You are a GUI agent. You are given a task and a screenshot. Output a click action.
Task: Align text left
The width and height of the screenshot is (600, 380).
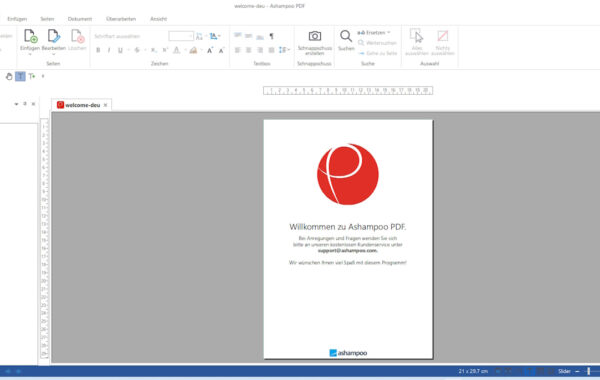pyautogui.click(x=238, y=50)
